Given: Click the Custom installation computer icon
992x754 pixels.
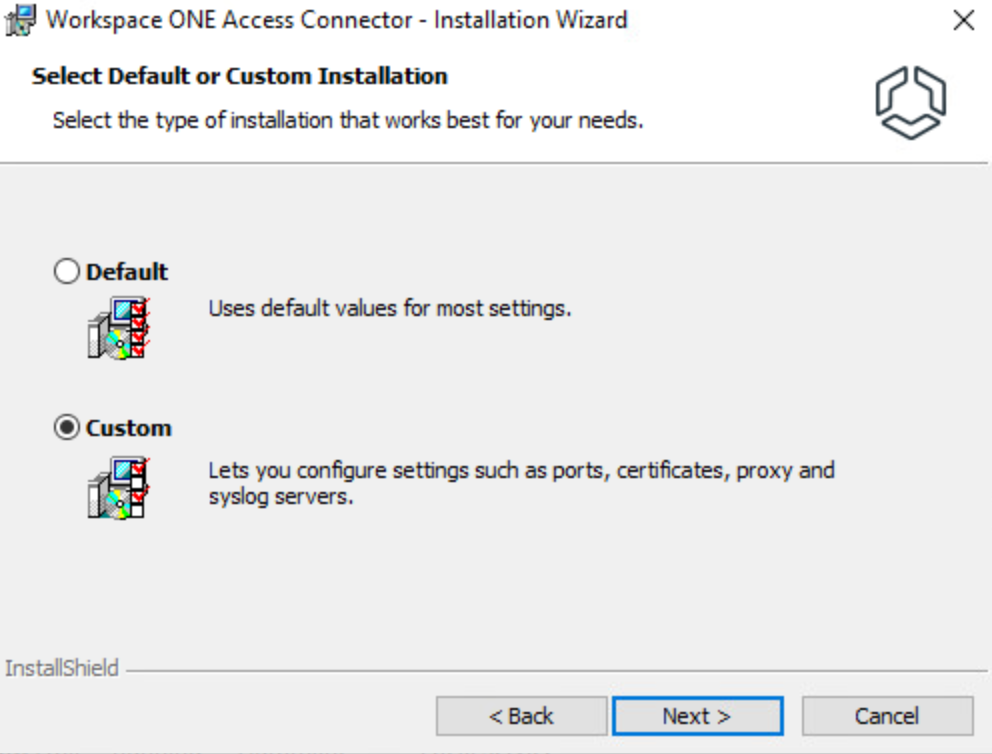Looking at the screenshot, I should click(117, 487).
